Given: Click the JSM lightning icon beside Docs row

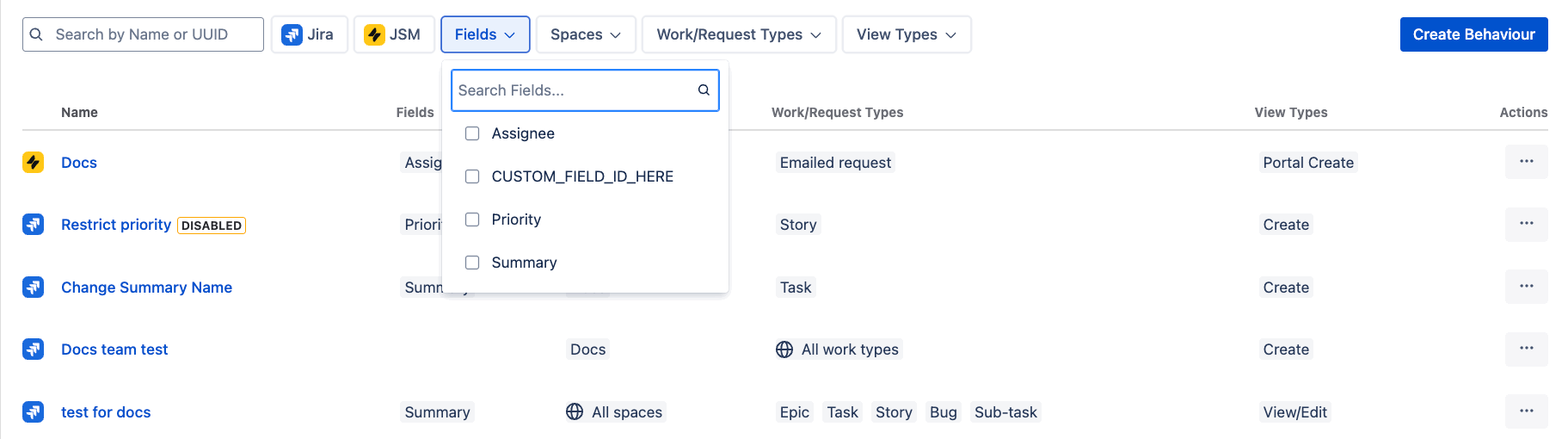Looking at the screenshot, I should coord(33,162).
